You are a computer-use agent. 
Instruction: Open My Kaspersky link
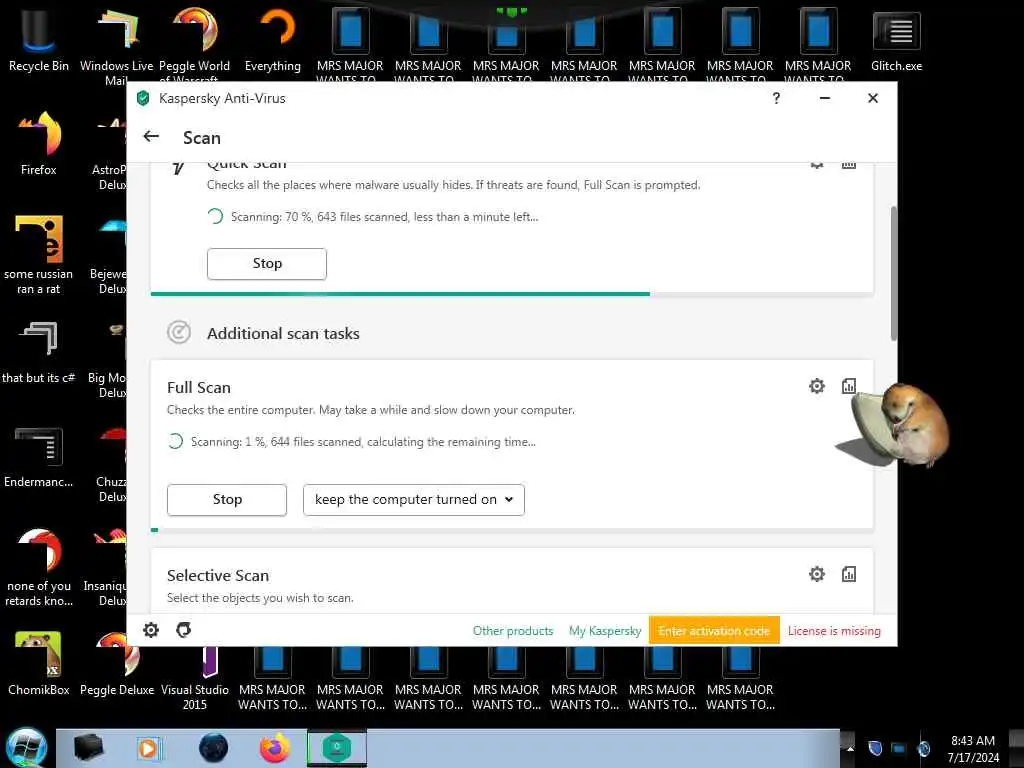(x=605, y=631)
